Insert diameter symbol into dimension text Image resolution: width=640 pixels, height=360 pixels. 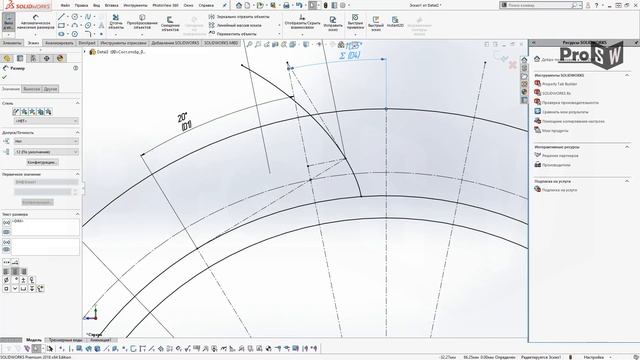(6, 280)
